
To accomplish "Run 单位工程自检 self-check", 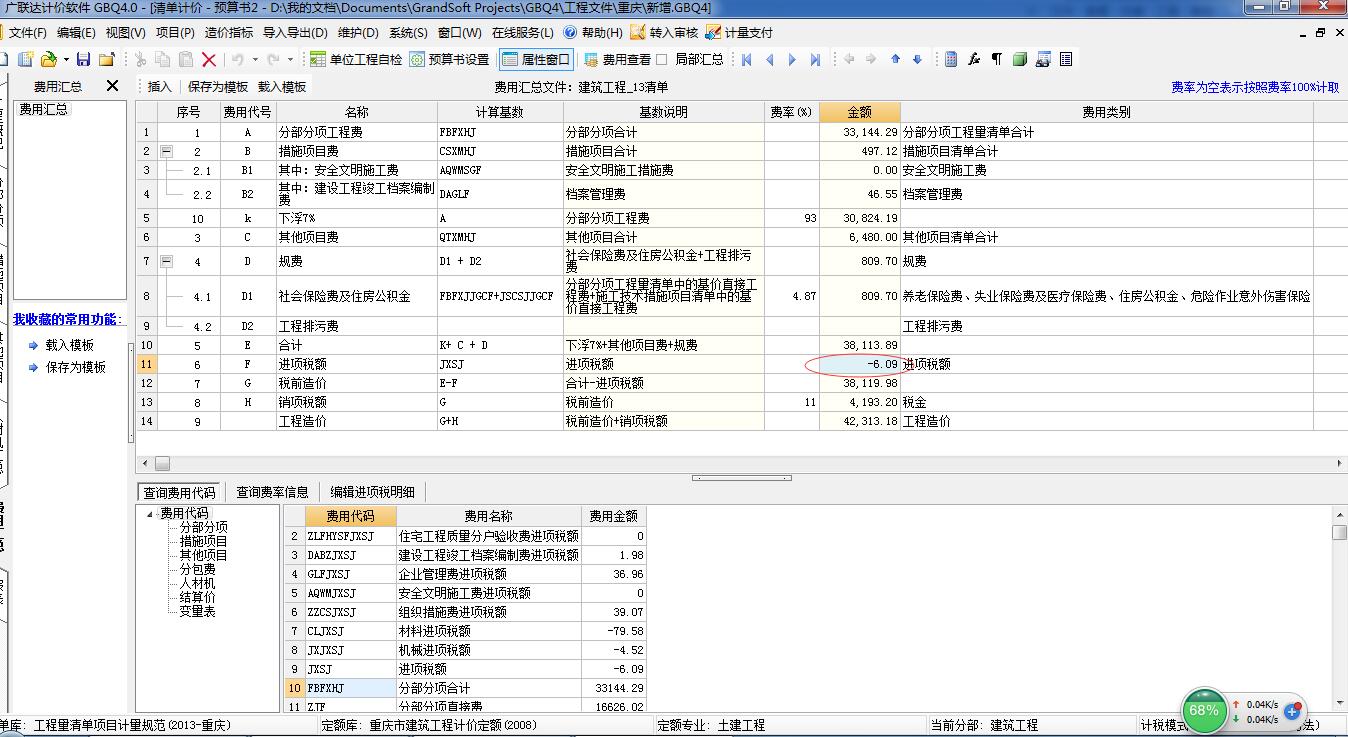I will pyautogui.click(x=356, y=60).
